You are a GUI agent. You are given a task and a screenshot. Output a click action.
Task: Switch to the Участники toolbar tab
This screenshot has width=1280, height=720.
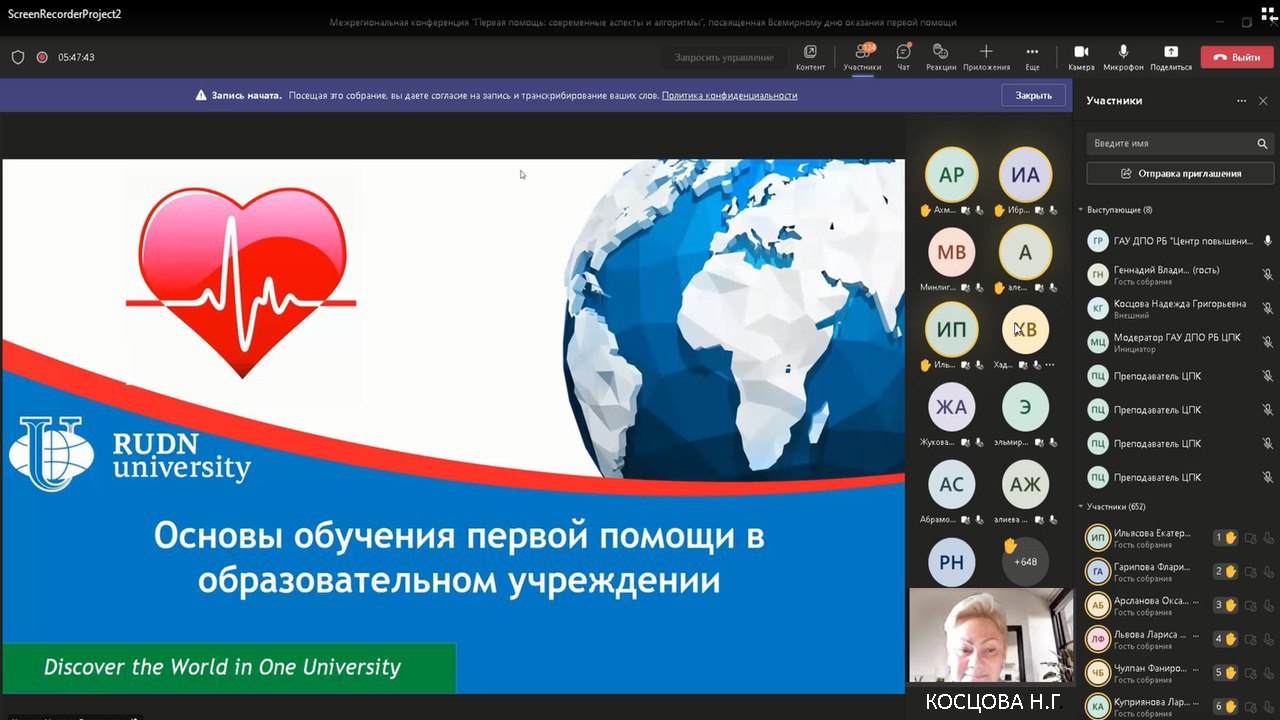[861, 56]
